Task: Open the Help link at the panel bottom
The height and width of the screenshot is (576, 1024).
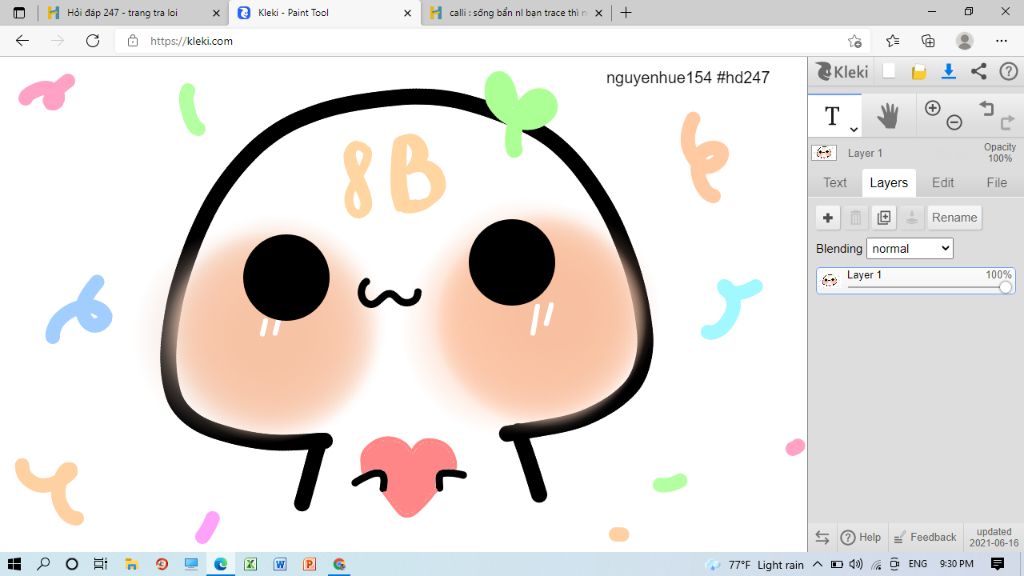Action: (x=861, y=537)
